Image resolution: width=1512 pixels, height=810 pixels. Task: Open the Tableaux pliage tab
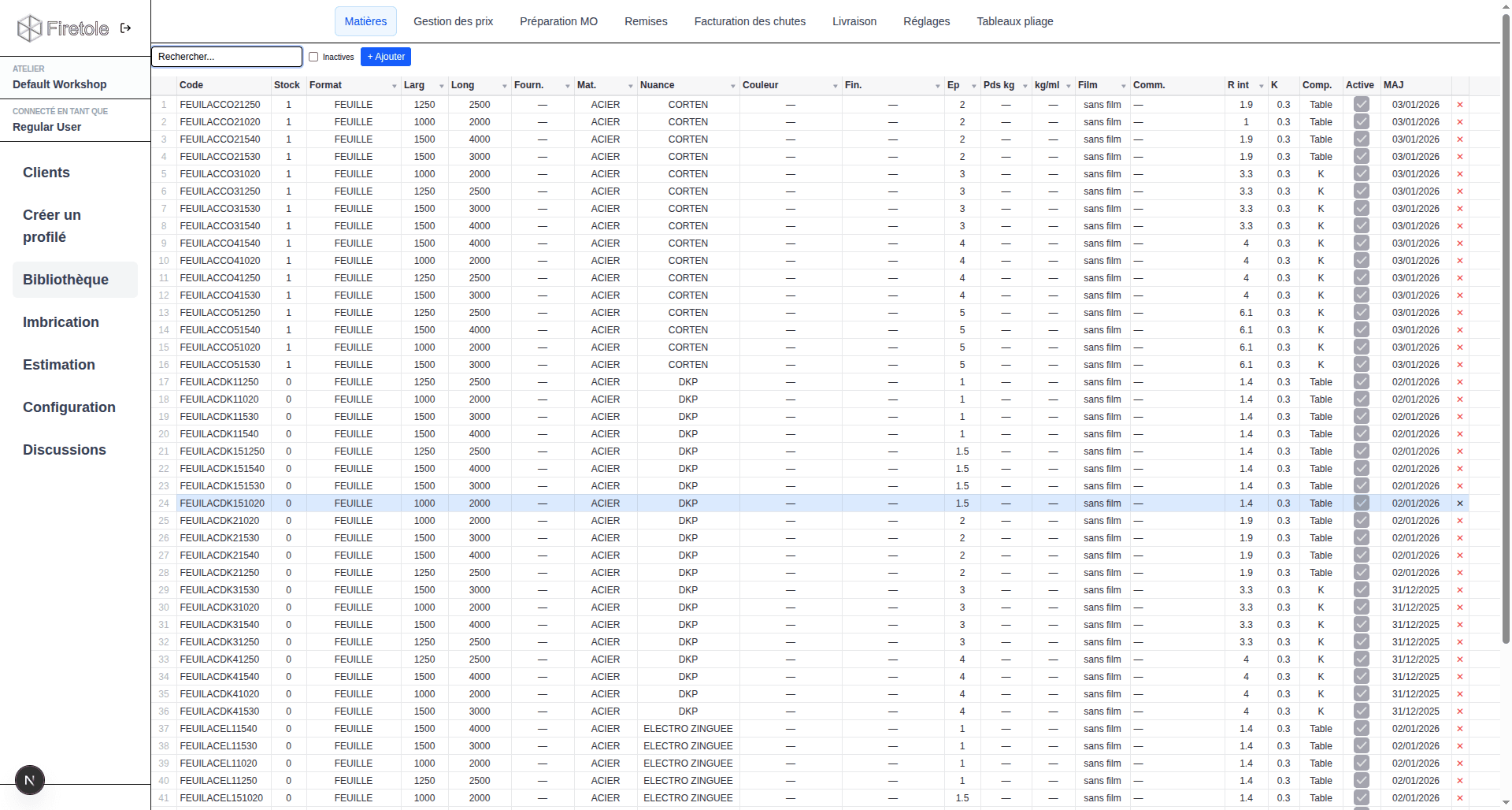(x=1015, y=21)
